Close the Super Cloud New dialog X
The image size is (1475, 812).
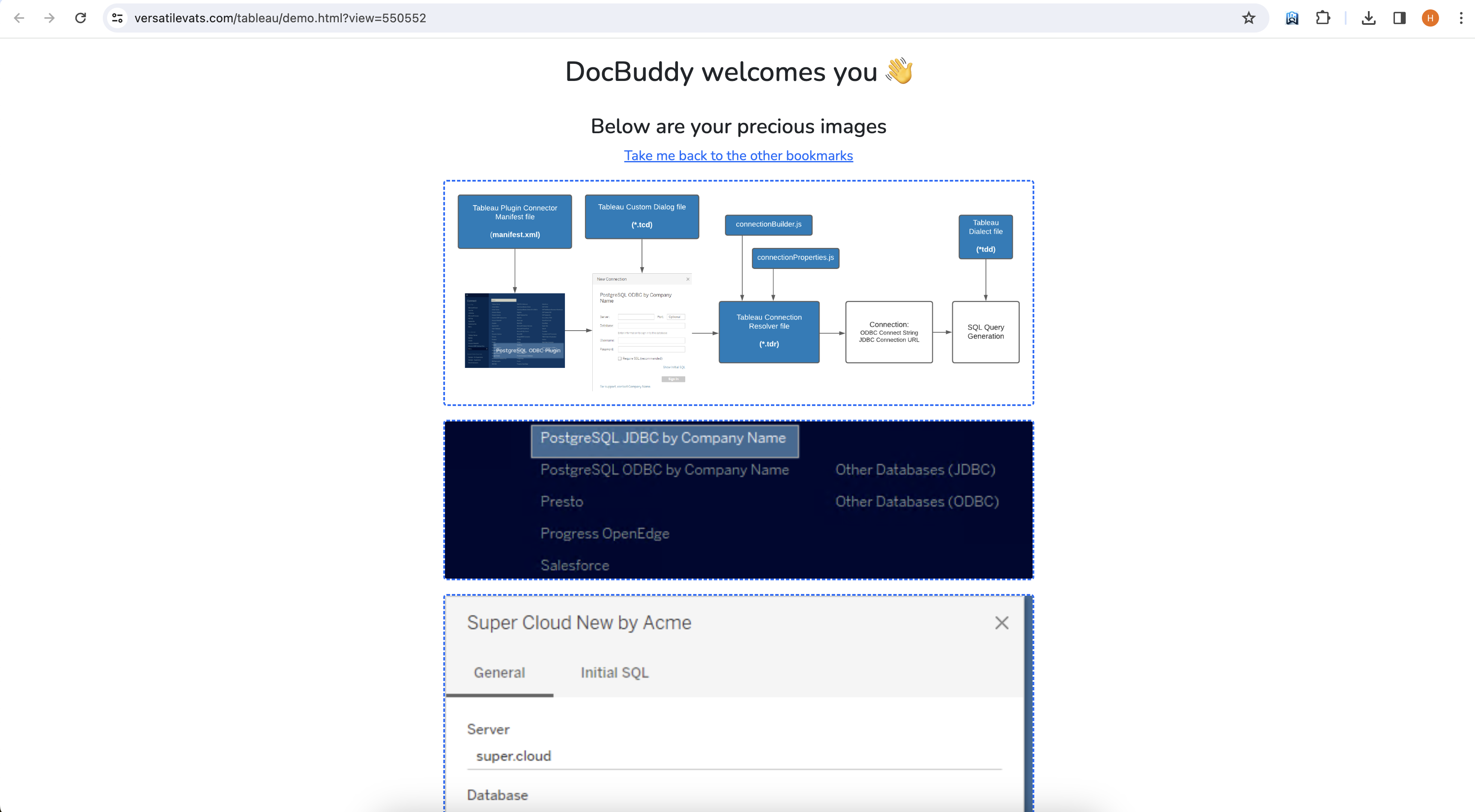[1001, 622]
